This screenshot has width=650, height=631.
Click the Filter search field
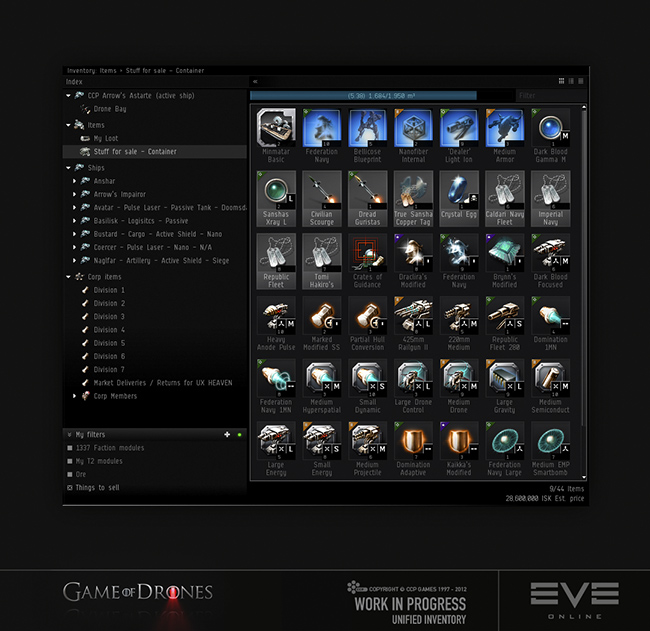(x=551, y=96)
